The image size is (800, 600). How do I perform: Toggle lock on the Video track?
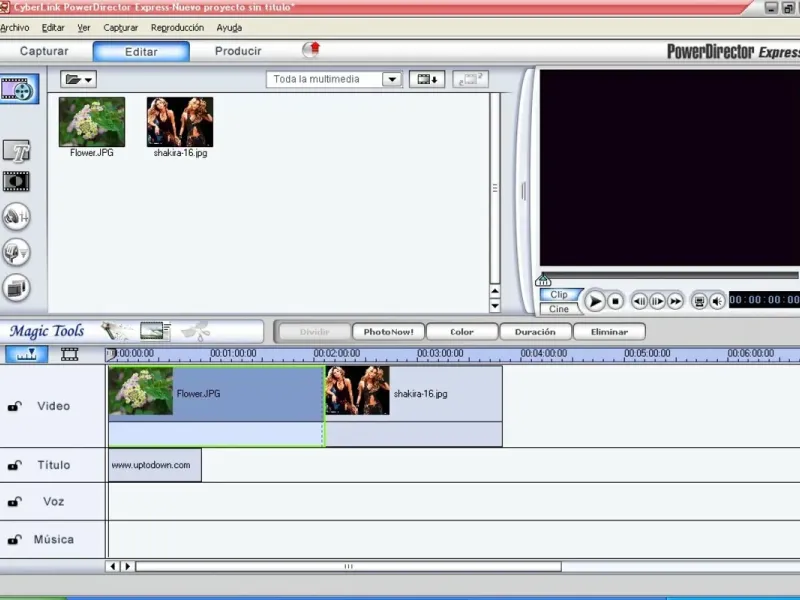pos(14,406)
